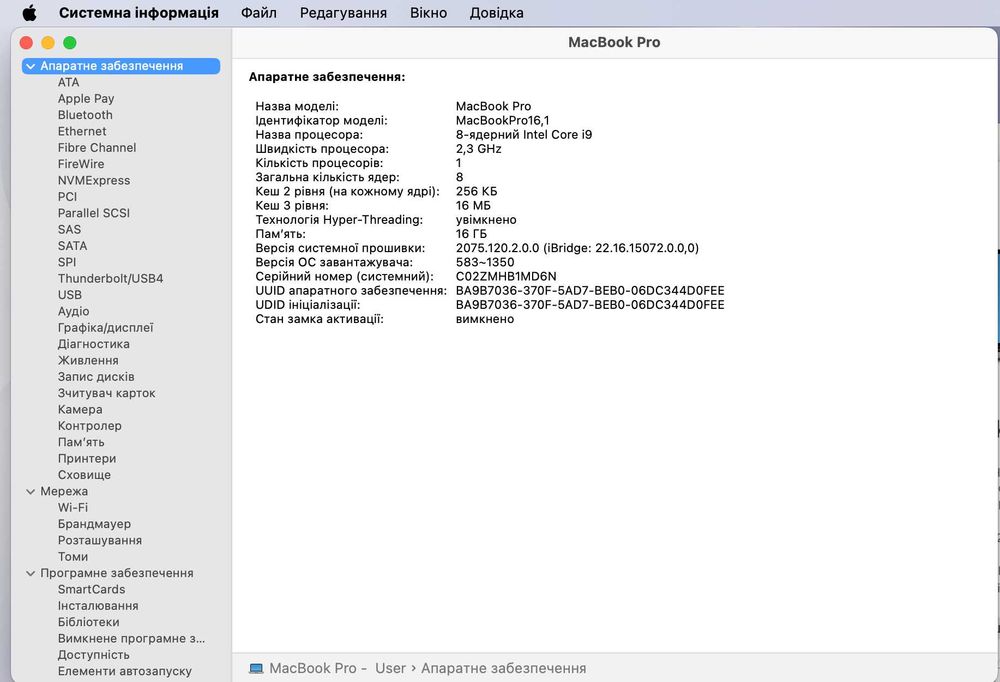
Task: Click the MacBook Pro laptop icon in path bar
Action: (x=256, y=669)
